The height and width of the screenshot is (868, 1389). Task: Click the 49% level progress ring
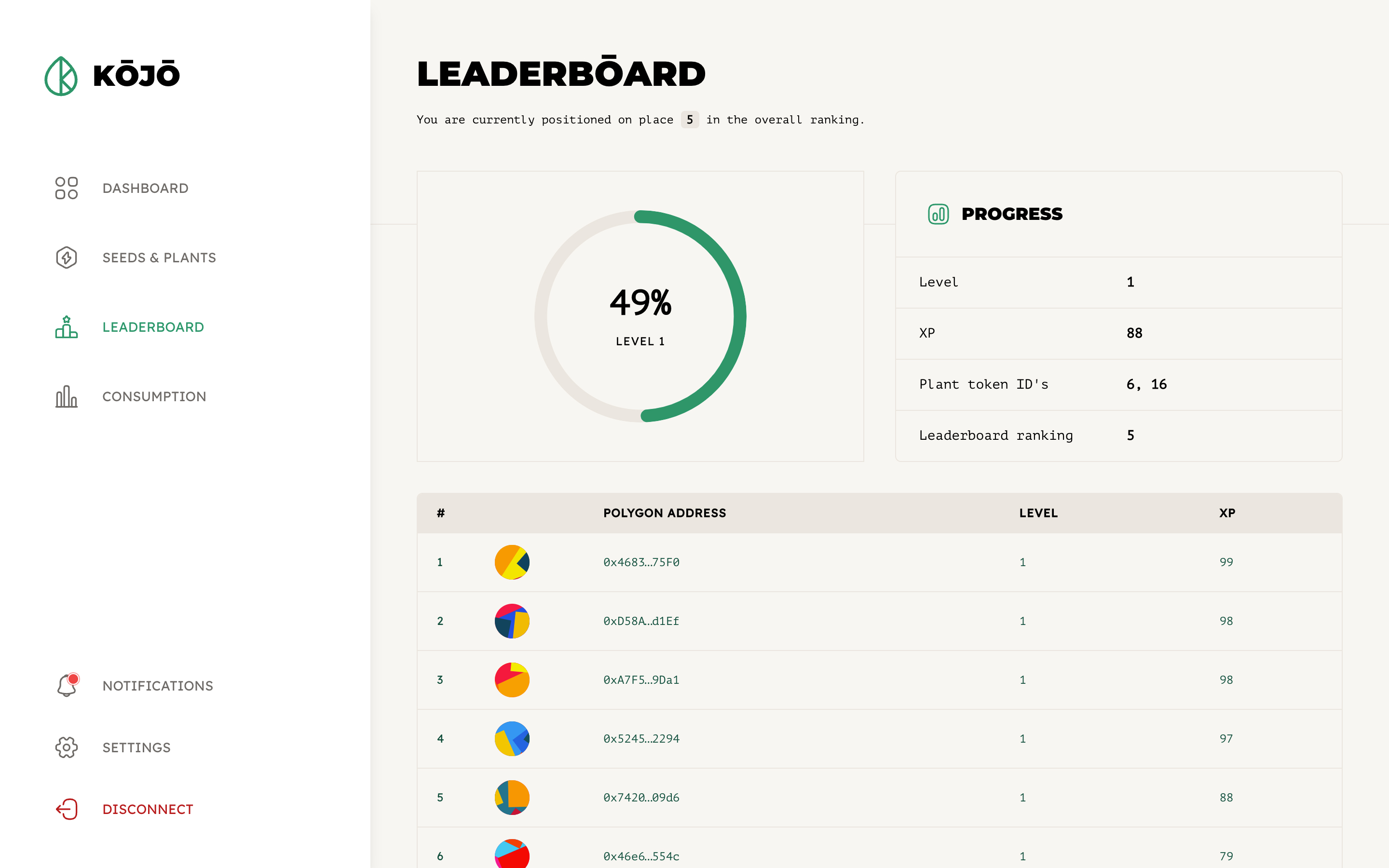click(640, 316)
